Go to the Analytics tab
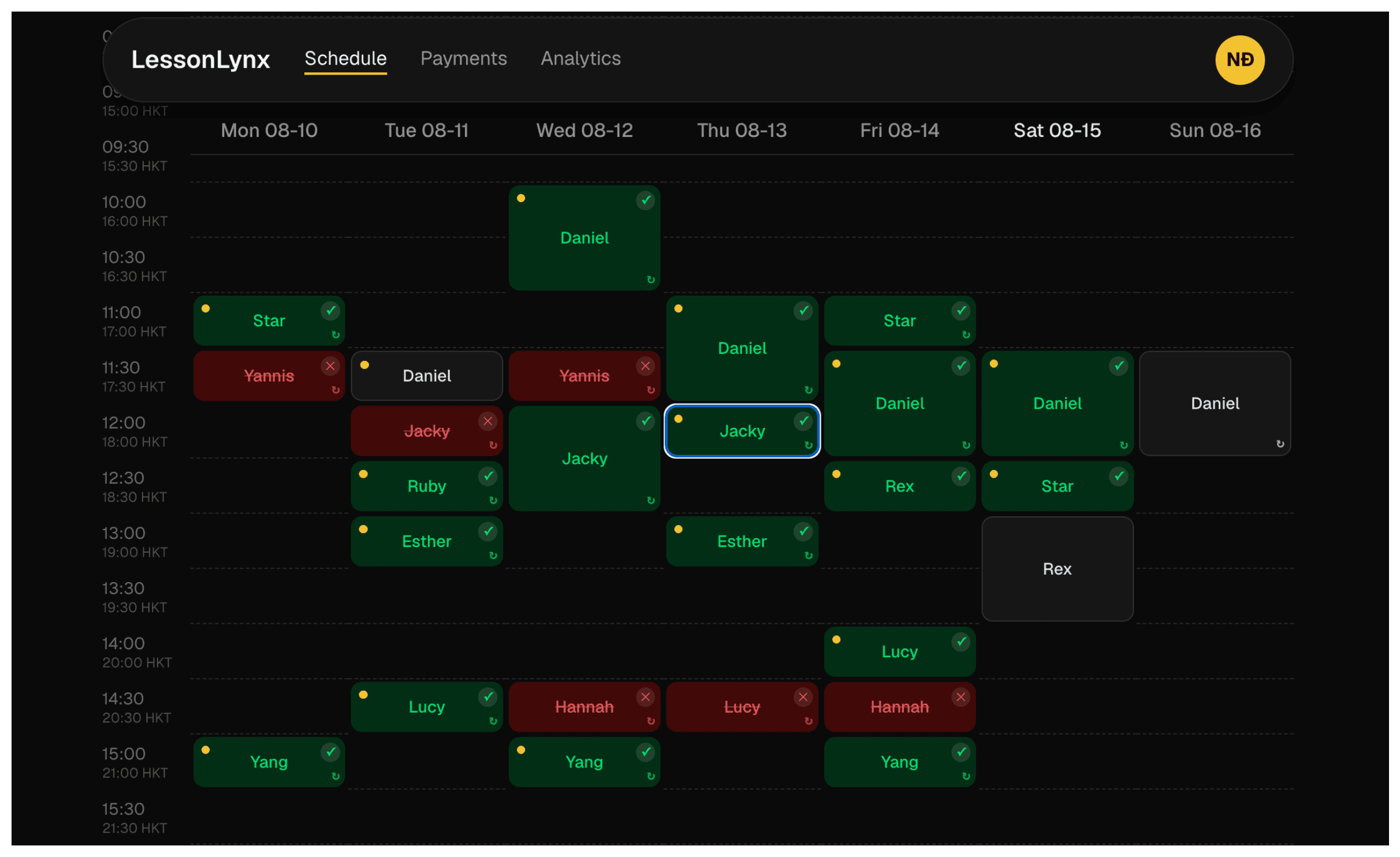Screen dimensions: 1400x857 coord(580,58)
